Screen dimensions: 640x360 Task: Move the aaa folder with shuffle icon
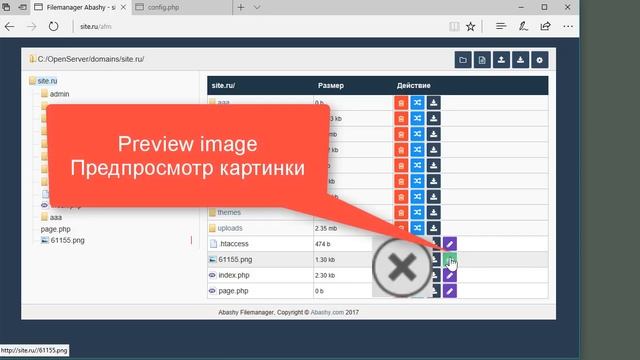click(417, 103)
